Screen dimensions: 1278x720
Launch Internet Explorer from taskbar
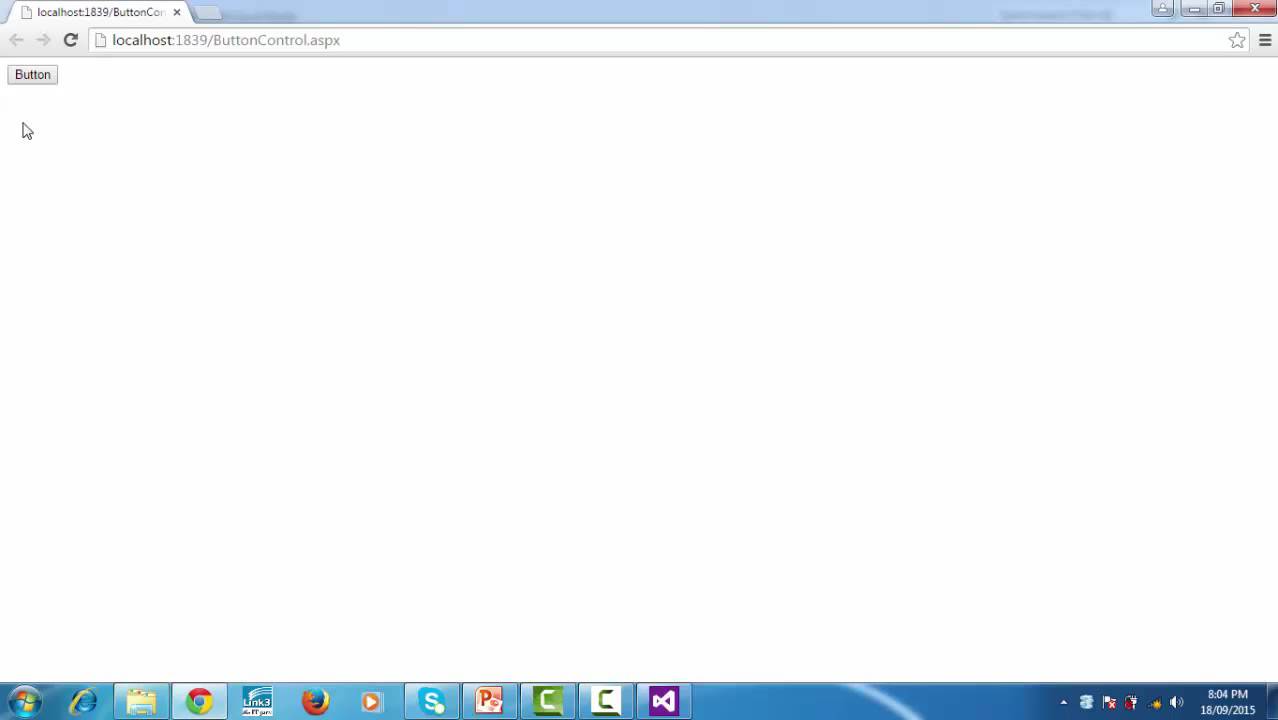(x=83, y=702)
